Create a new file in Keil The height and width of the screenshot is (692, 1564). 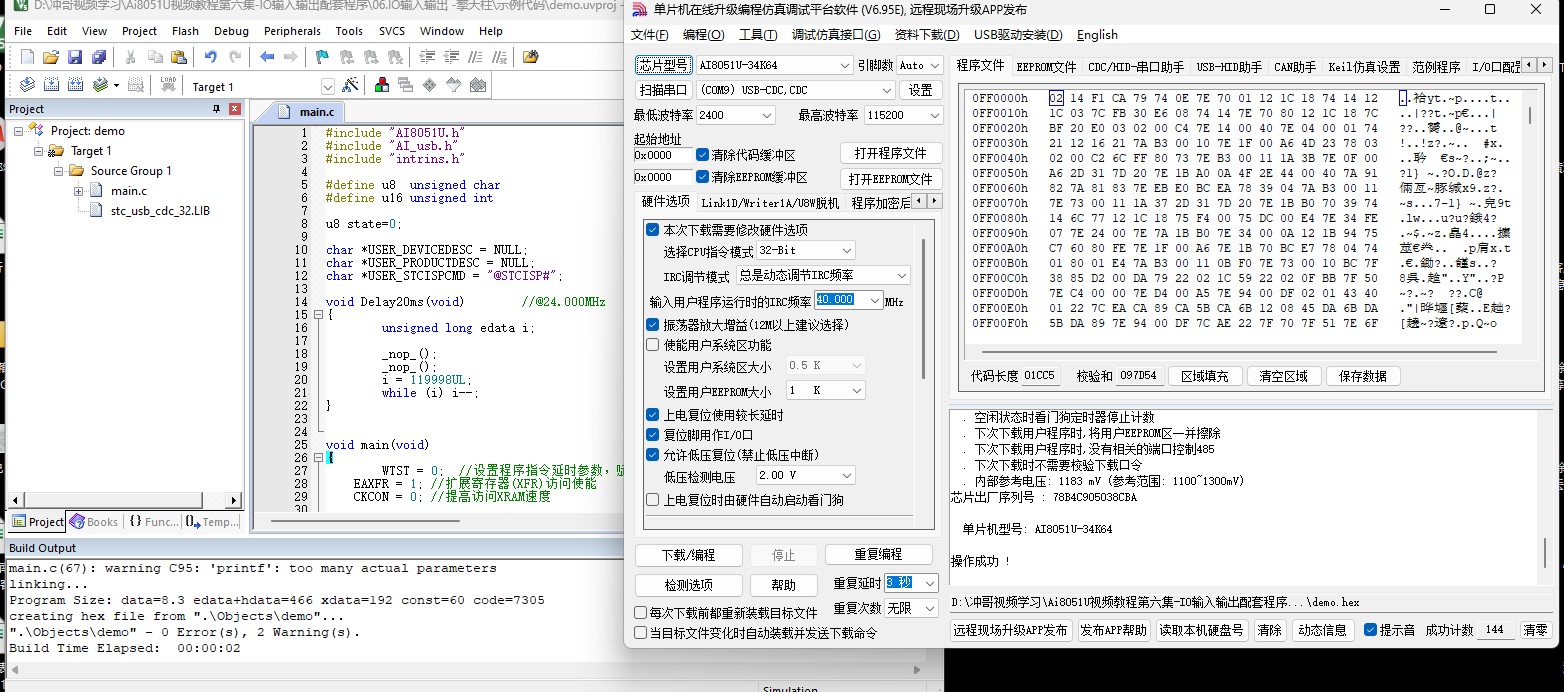point(27,57)
